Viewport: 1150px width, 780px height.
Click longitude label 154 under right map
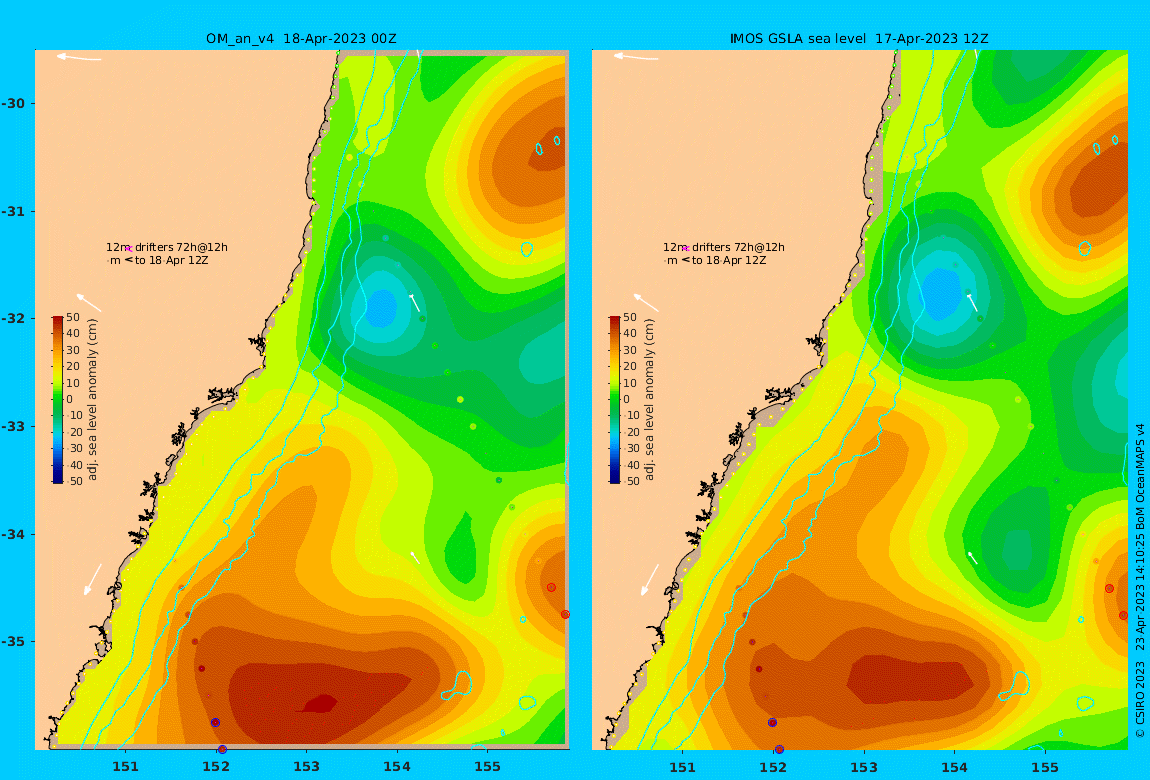point(954,767)
